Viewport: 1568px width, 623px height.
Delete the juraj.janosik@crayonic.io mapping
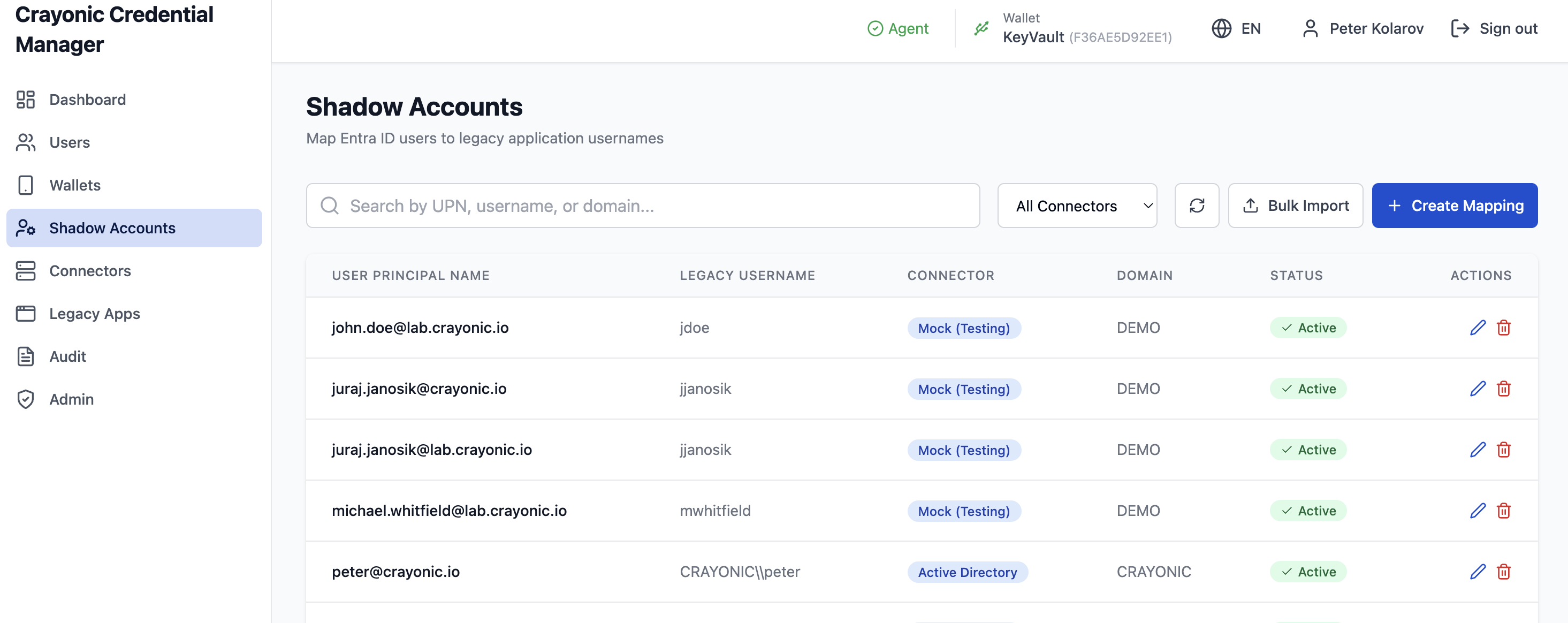coord(1503,389)
